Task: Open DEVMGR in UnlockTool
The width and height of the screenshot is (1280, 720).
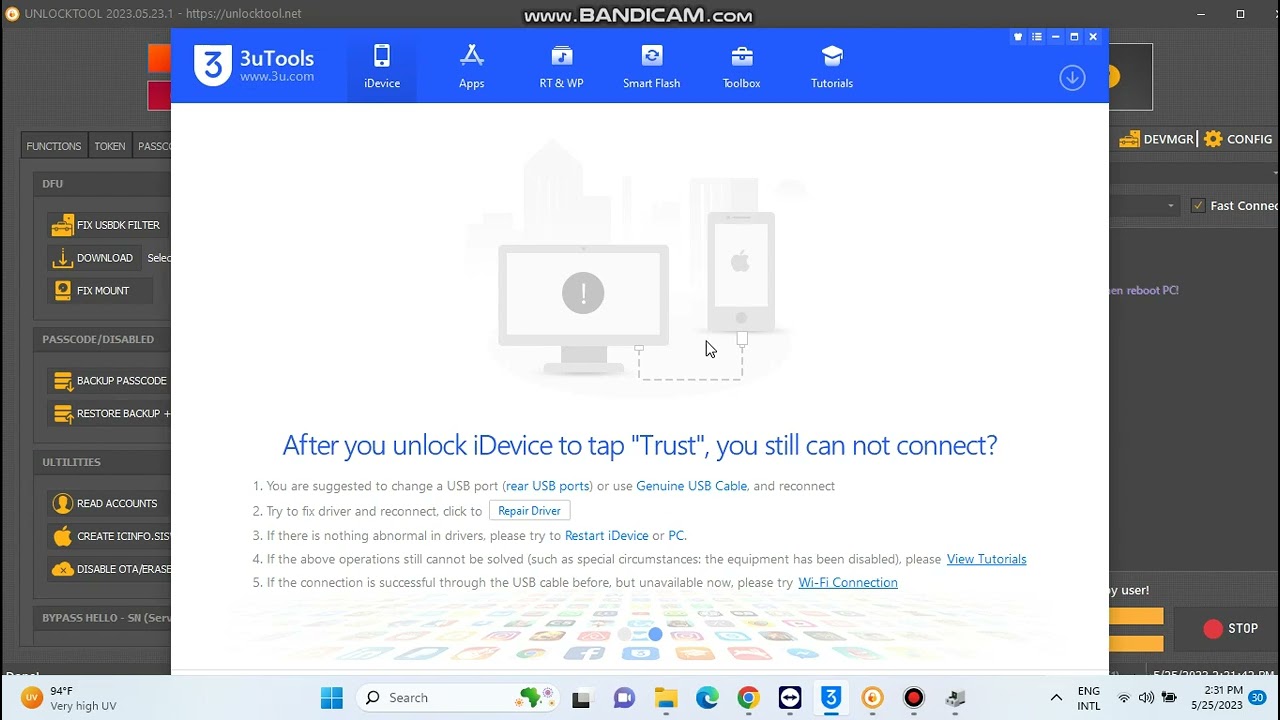Action: (1157, 139)
